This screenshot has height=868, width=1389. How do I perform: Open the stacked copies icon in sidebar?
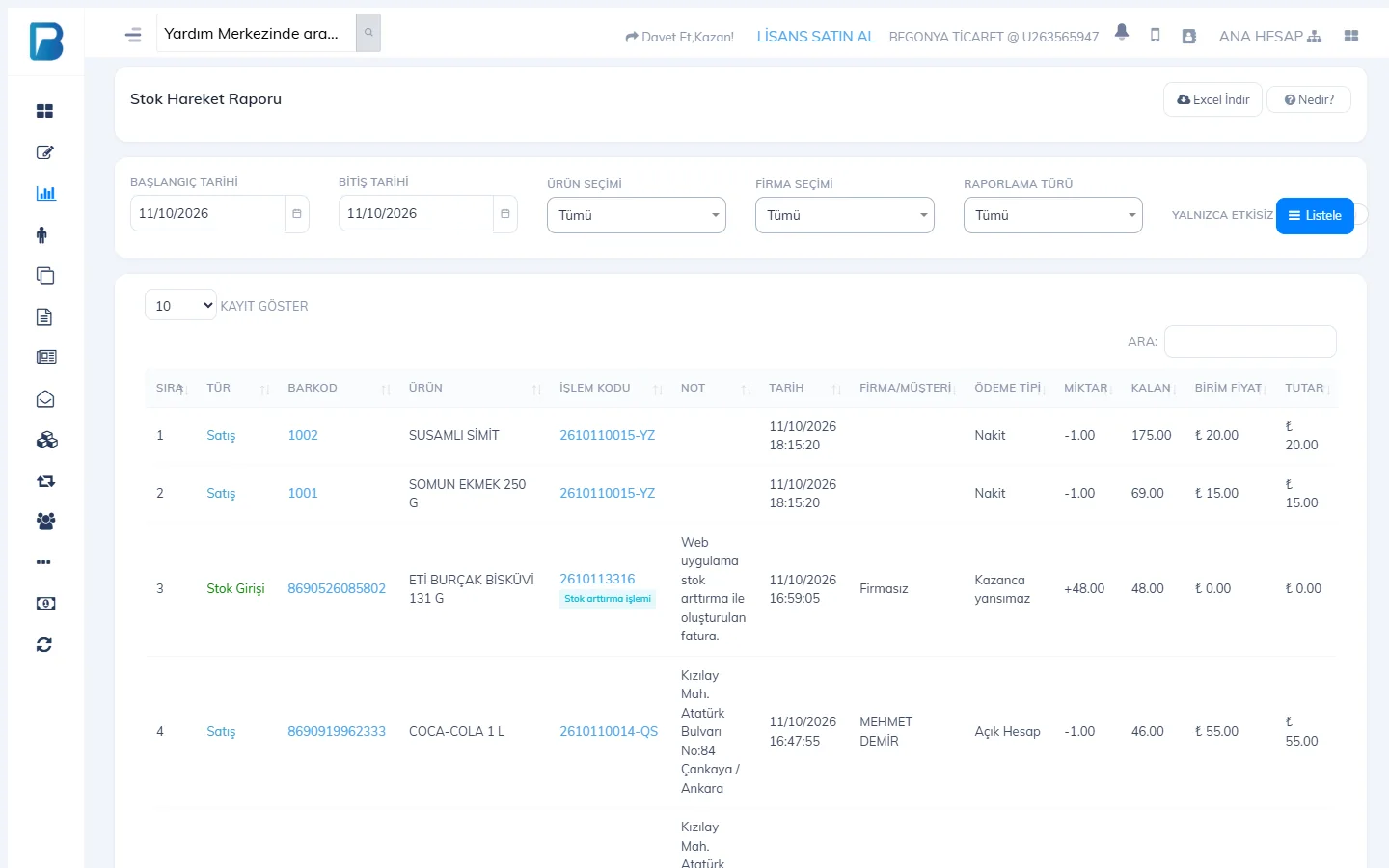point(44,276)
